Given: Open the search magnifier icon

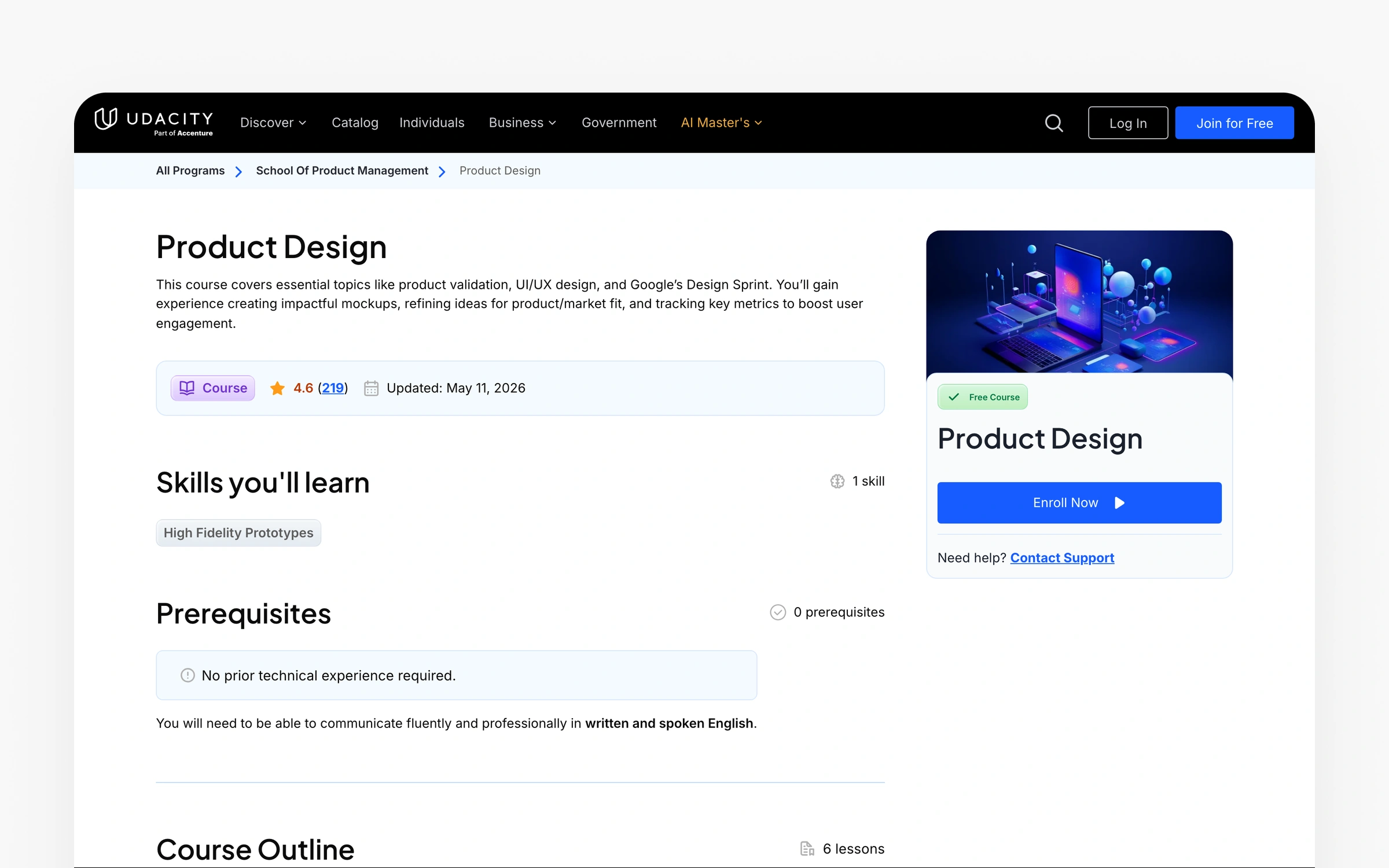Looking at the screenshot, I should (1054, 123).
